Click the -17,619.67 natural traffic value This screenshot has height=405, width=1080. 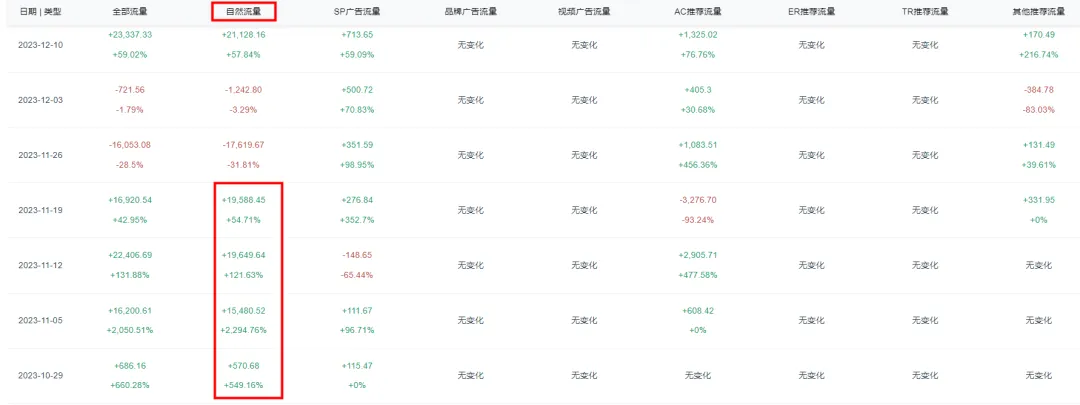point(244,145)
